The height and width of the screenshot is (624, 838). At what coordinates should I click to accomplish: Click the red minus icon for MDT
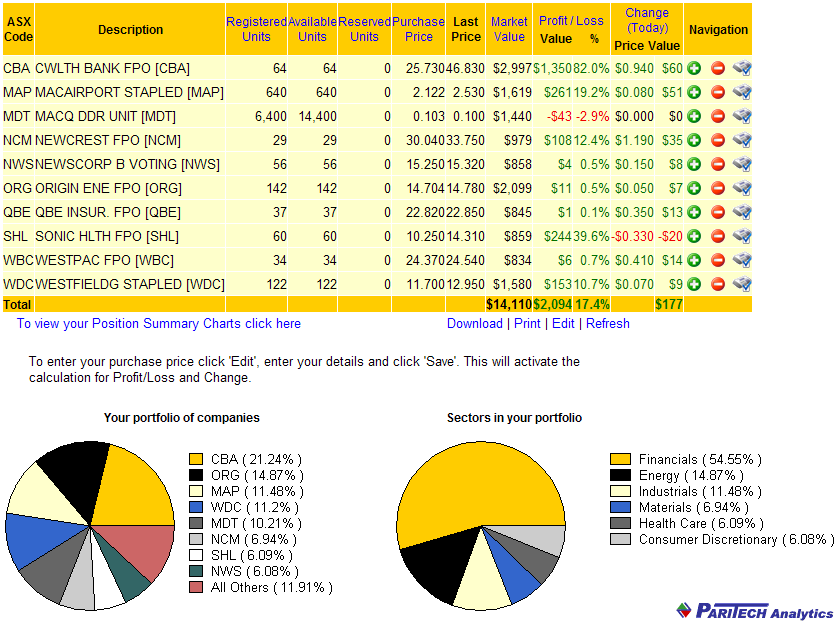pos(718,116)
